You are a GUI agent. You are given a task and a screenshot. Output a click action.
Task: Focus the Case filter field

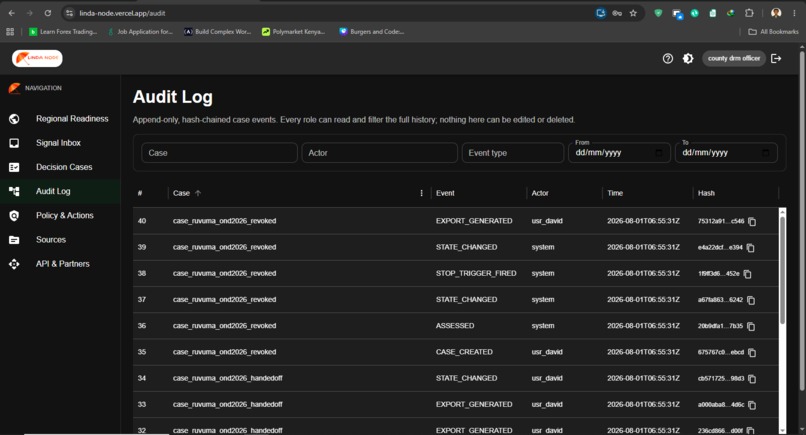(x=219, y=153)
